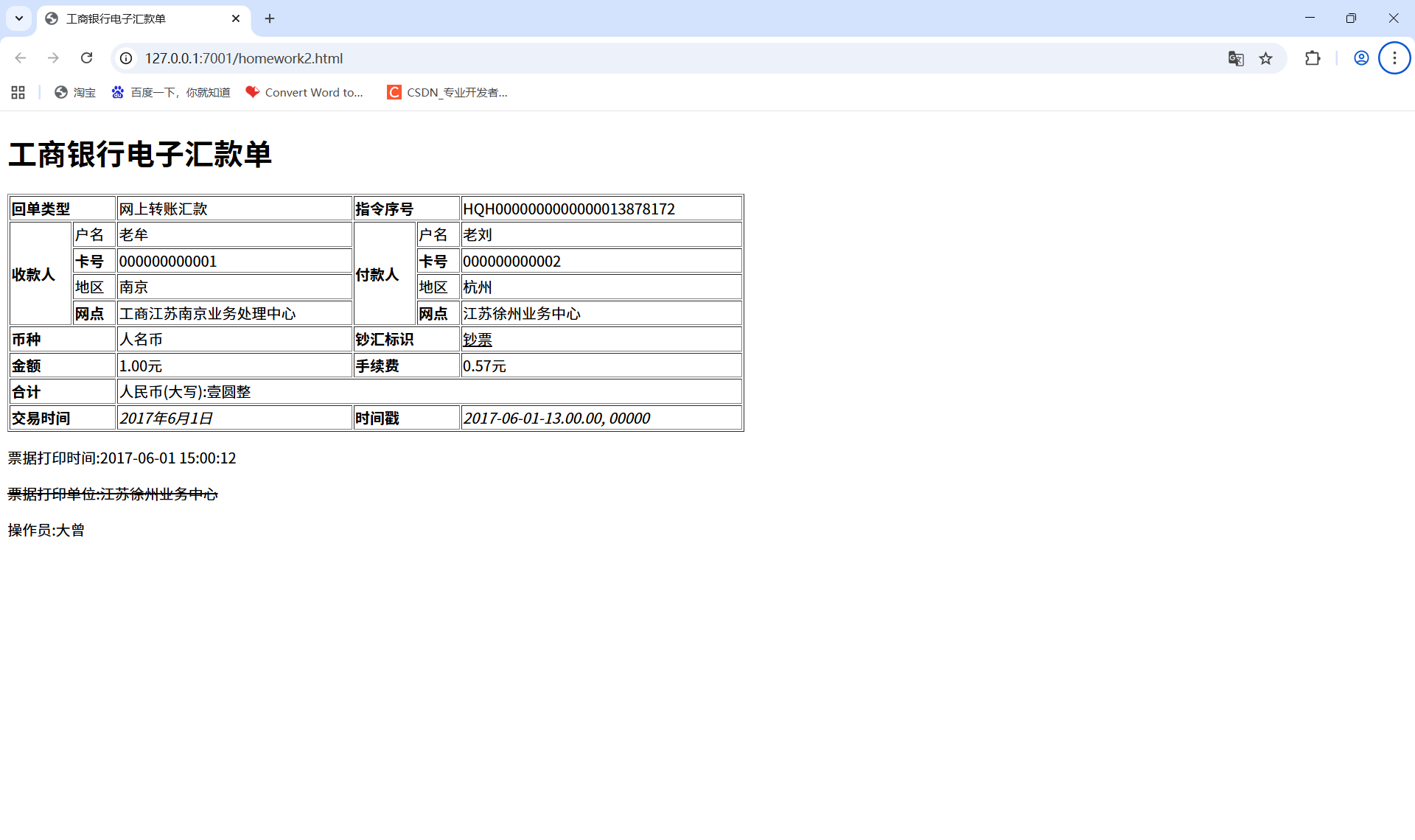Click the translate page icon
The height and width of the screenshot is (840, 1415).
1236,58
